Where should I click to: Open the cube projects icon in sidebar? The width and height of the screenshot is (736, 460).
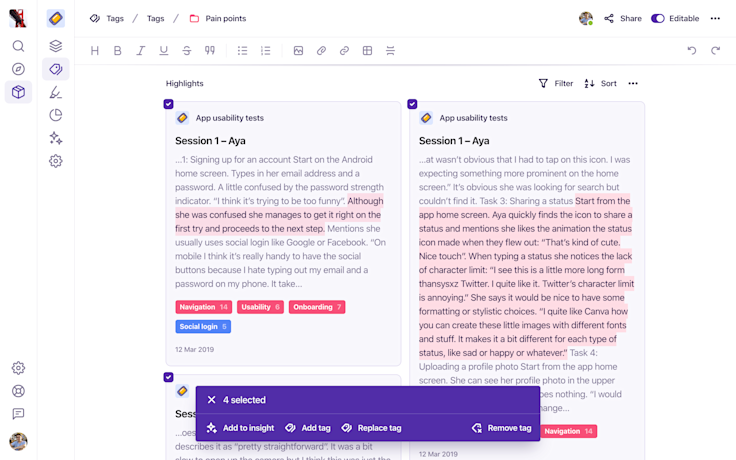[18, 92]
